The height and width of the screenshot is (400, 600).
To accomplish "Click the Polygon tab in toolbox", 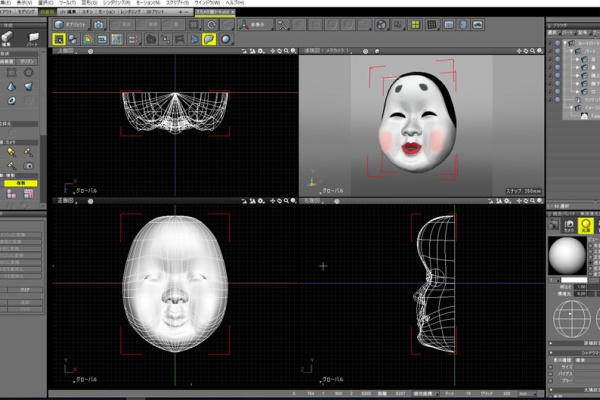I will [27, 62].
